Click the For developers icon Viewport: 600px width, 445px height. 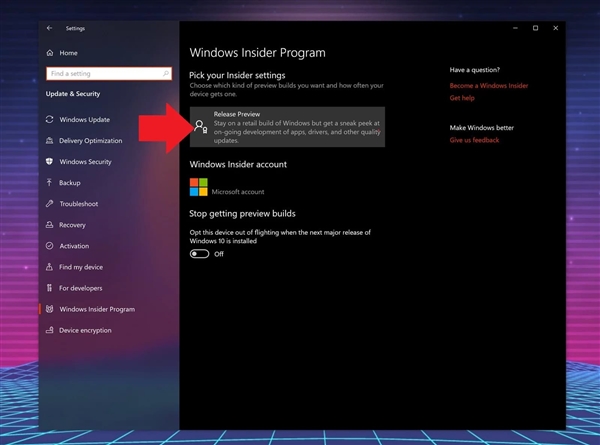click(x=49, y=288)
